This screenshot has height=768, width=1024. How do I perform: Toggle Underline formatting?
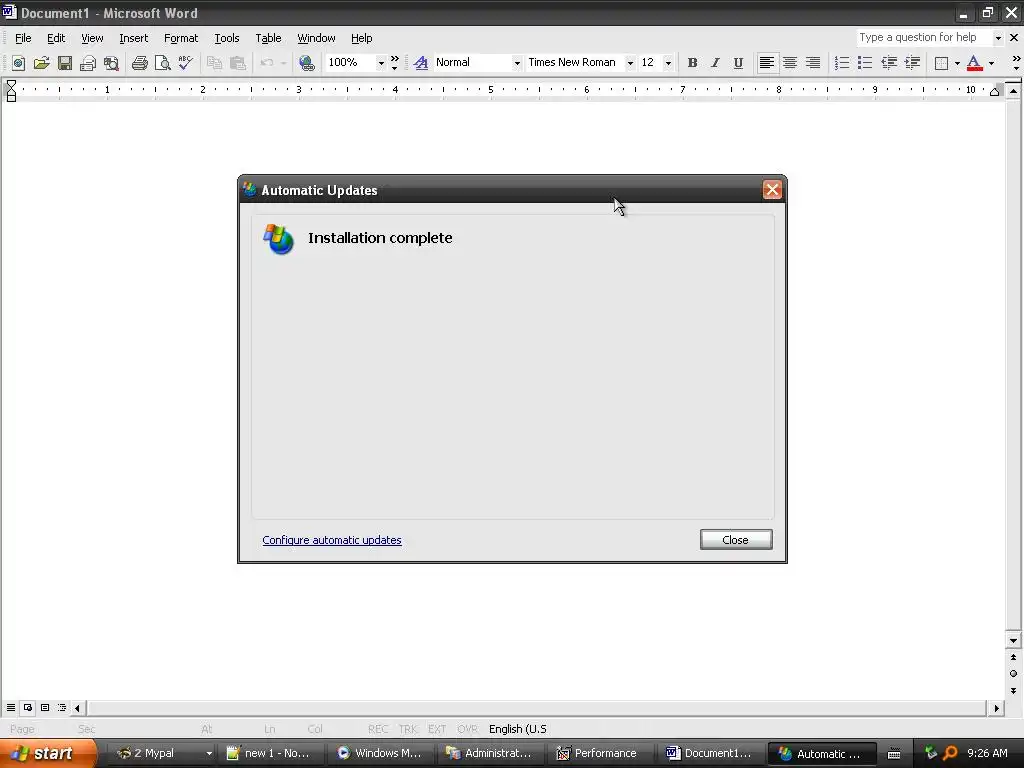click(x=738, y=63)
